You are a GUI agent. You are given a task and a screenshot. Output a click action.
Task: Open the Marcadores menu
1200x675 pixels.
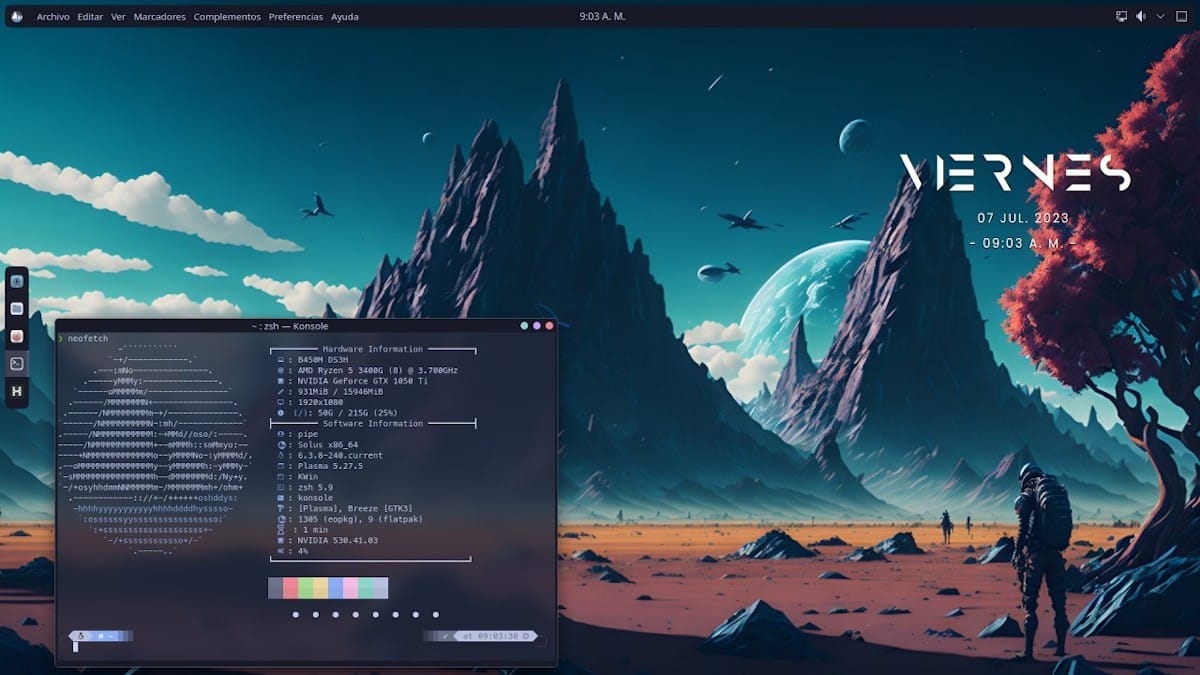click(x=160, y=17)
